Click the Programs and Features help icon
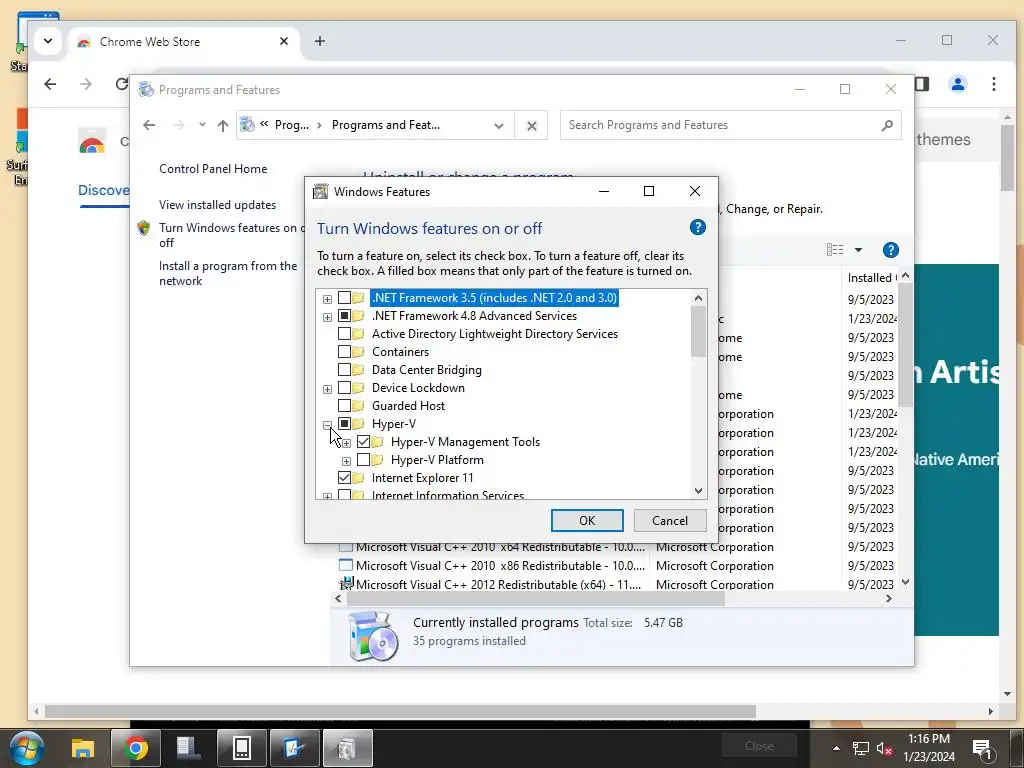This screenshot has width=1024, height=768. (x=890, y=250)
